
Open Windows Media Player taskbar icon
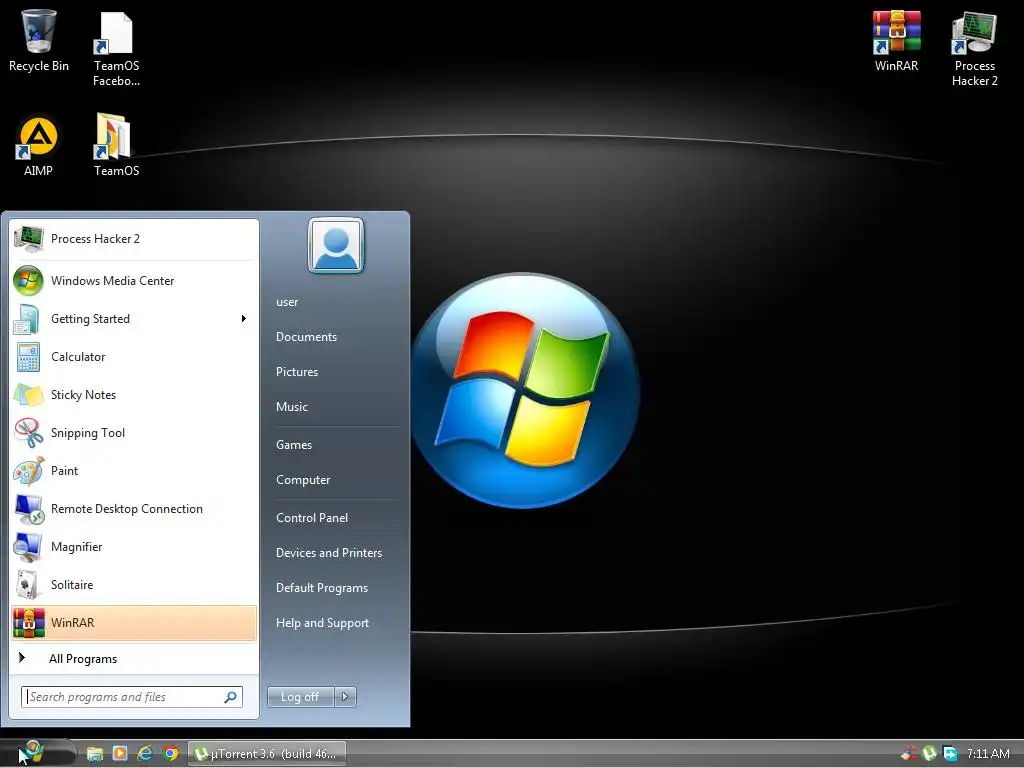pyautogui.click(x=120, y=754)
